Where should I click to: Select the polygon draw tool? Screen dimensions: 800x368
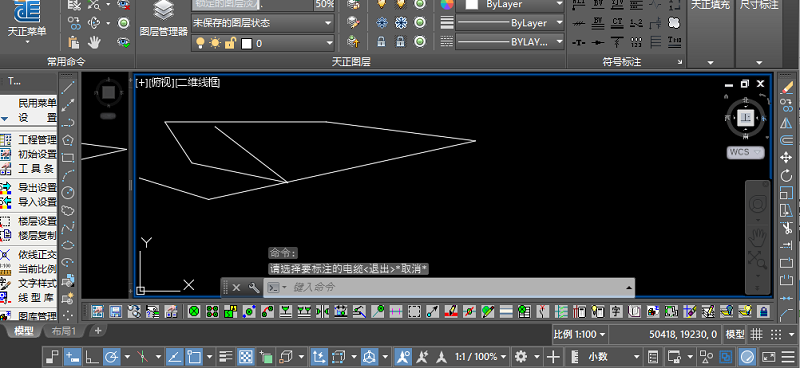coord(68,139)
